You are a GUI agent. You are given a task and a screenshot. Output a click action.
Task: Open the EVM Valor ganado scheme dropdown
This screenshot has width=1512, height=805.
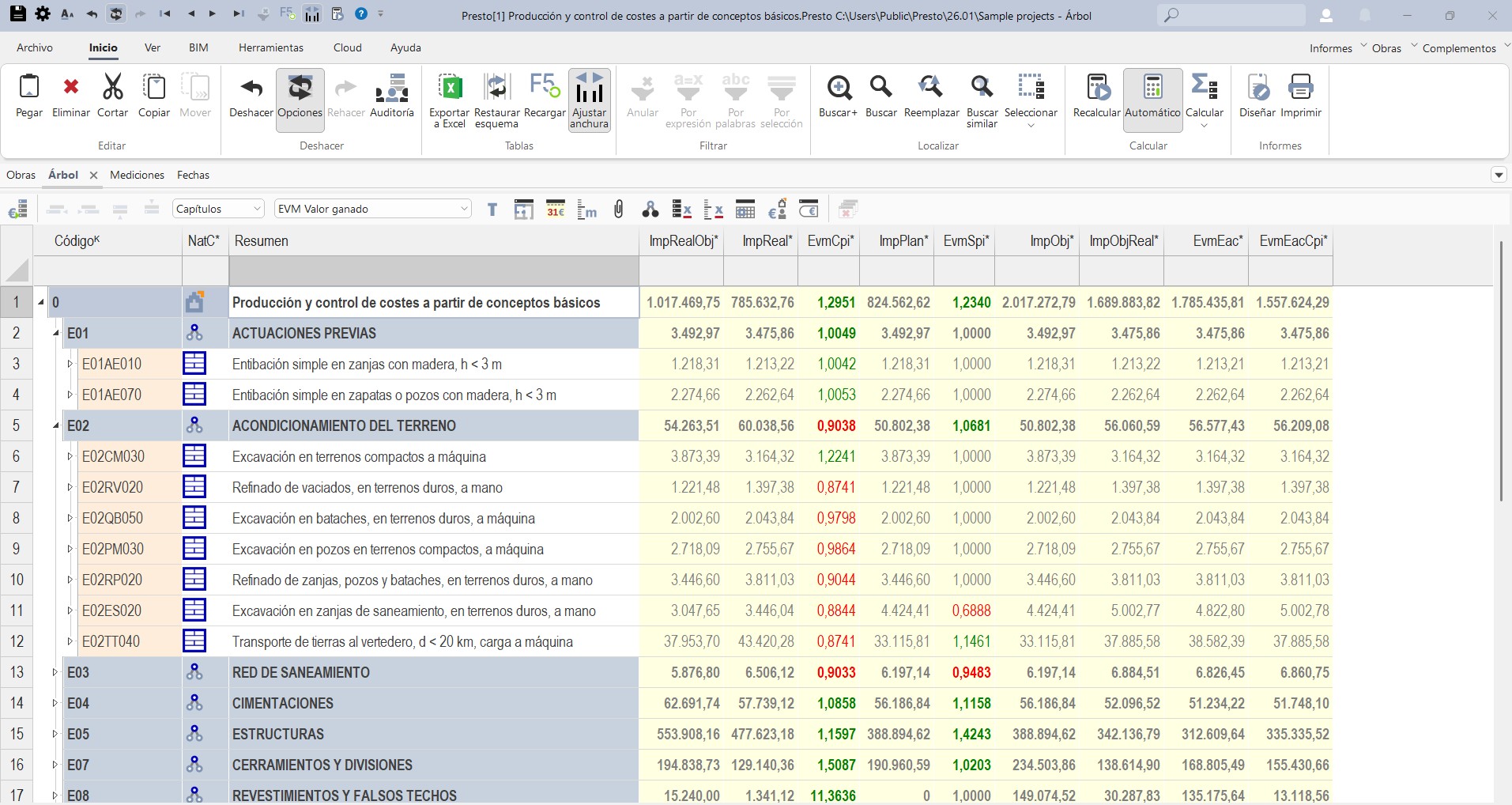(373, 209)
